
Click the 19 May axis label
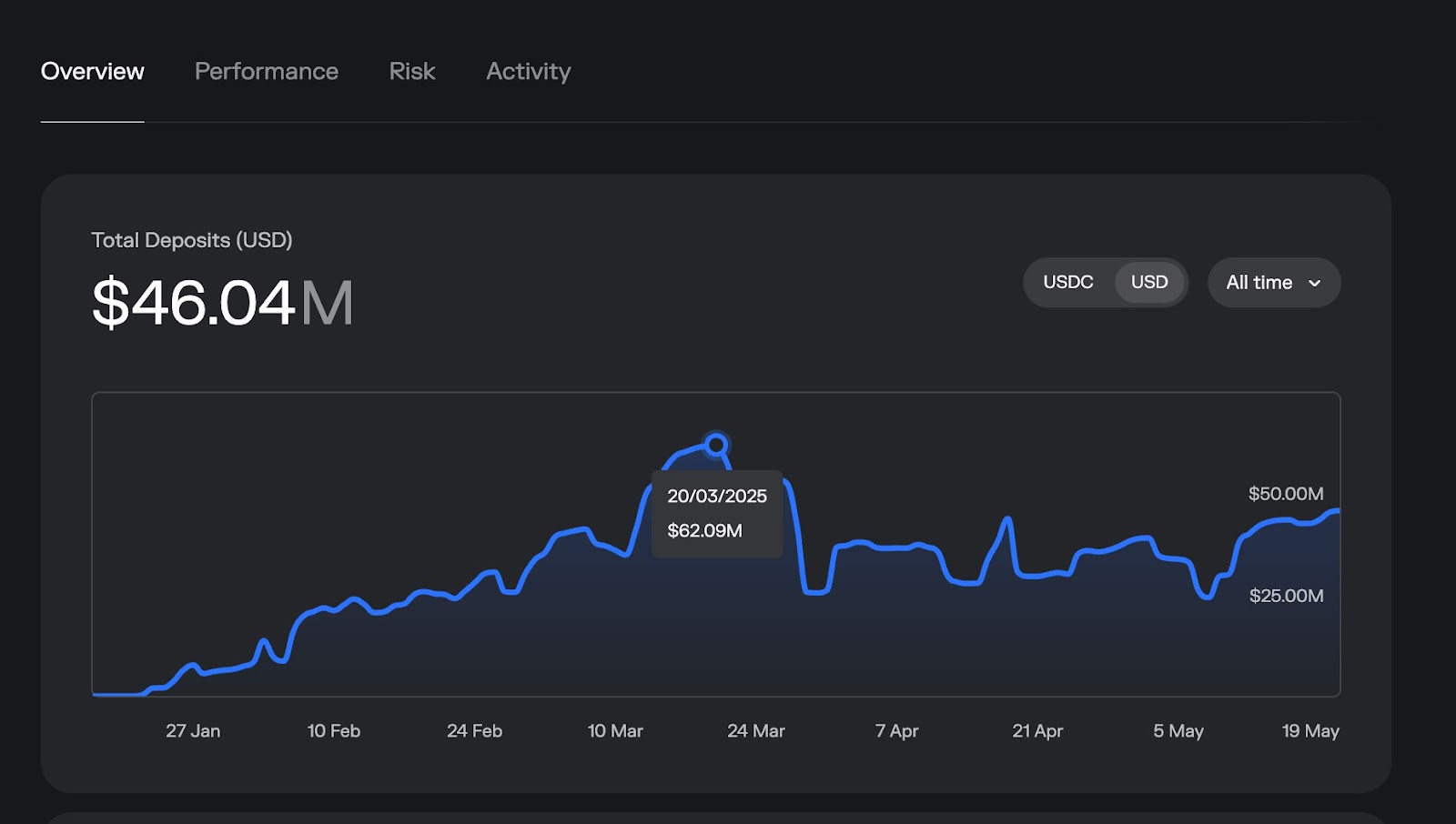pyautogui.click(x=1310, y=731)
